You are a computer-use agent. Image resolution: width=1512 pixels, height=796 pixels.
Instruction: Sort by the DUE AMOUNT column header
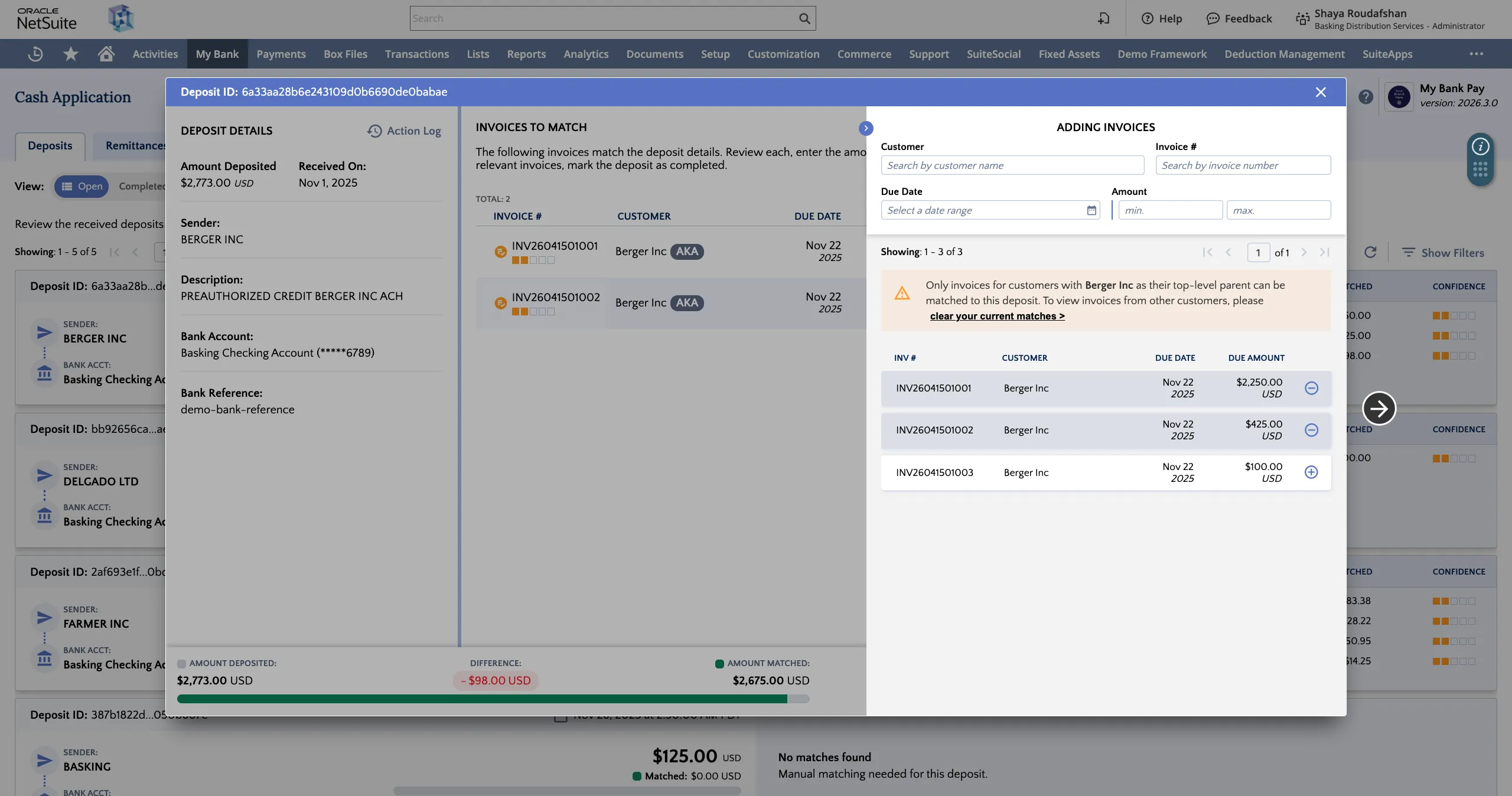1256,358
